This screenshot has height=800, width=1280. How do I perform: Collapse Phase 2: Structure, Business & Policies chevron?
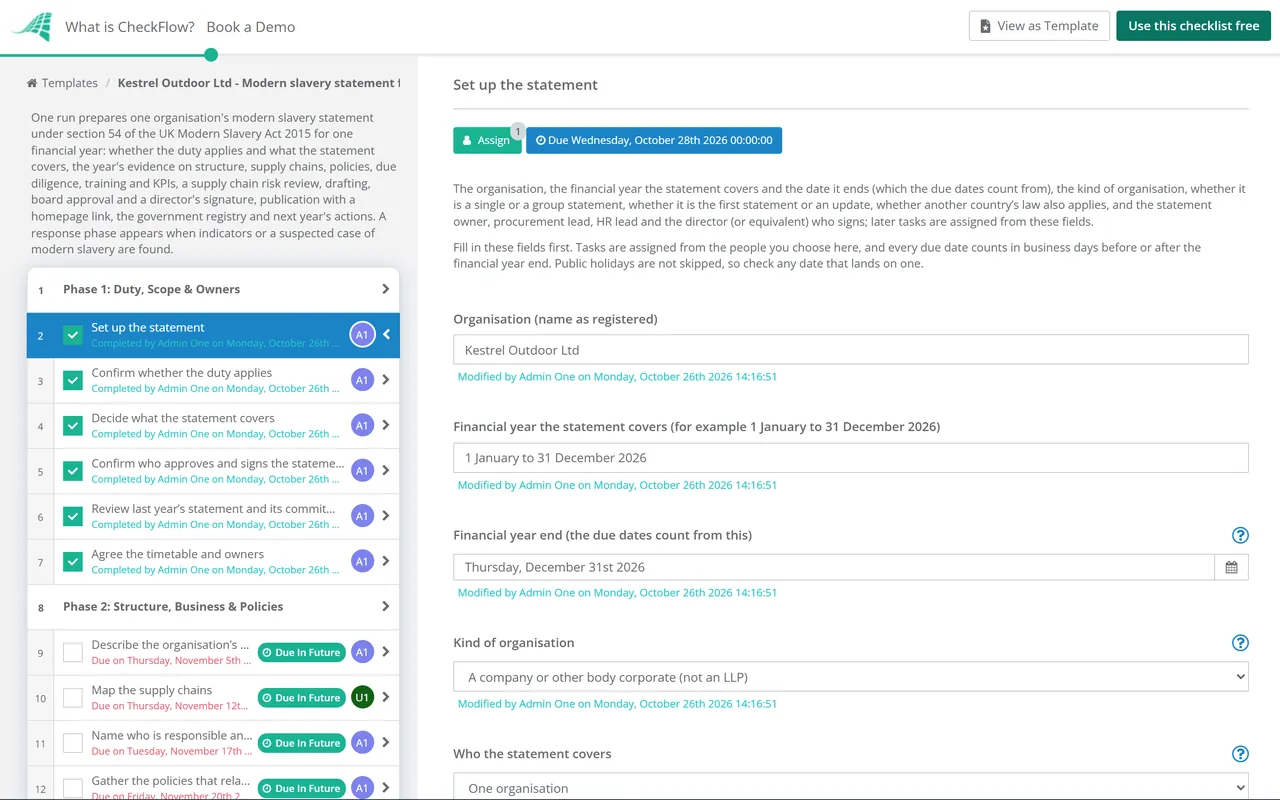tap(386, 606)
